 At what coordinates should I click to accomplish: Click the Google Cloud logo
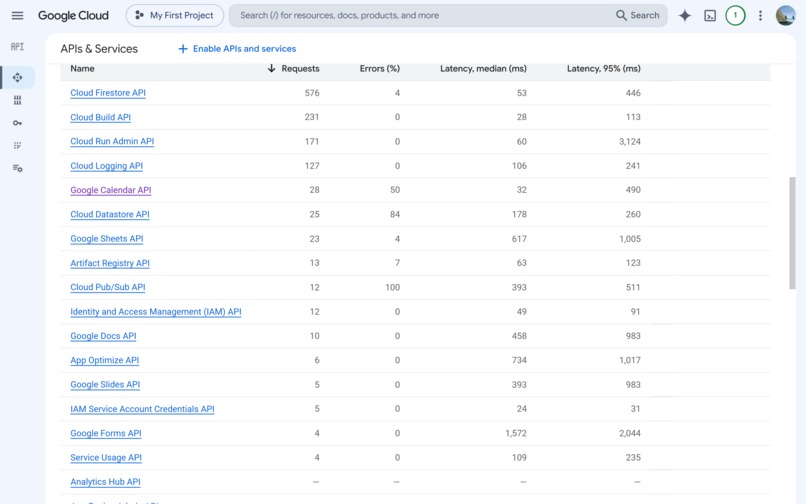73,15
